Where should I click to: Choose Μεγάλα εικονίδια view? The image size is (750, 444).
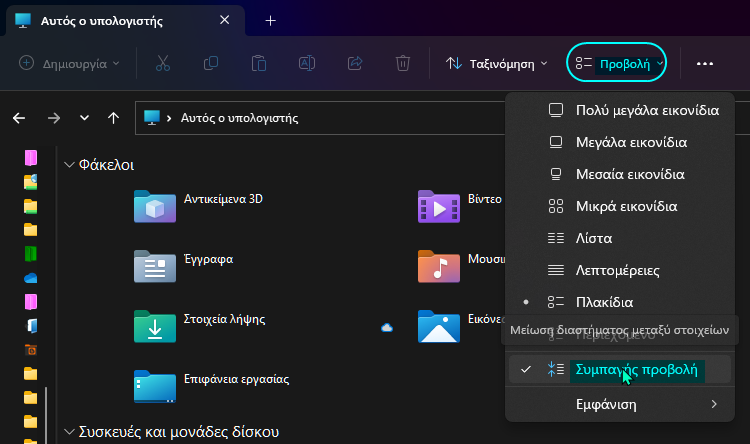[x=620, y=142]
